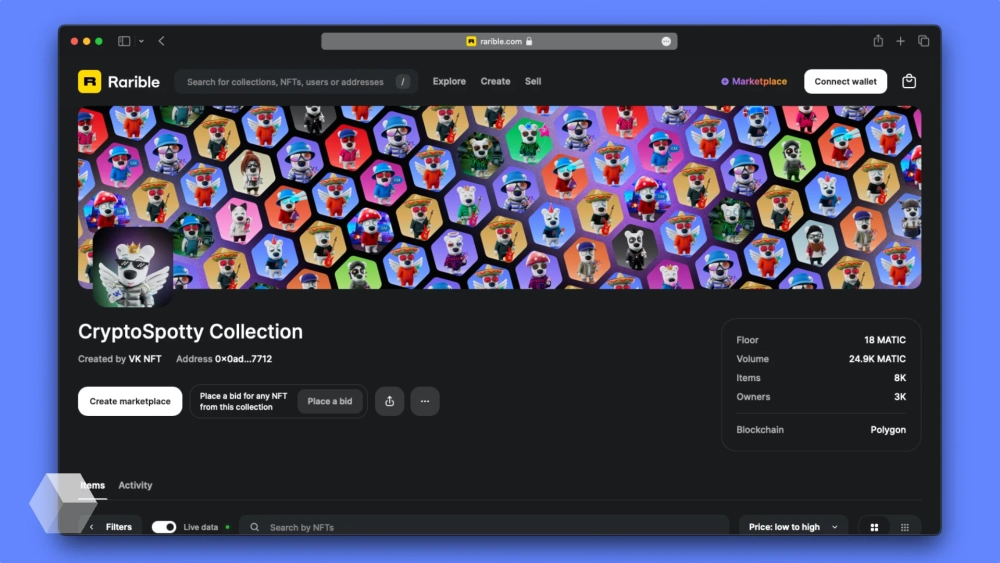This screenshot has width=1000, height=563.
Task: Switch to large grid view
Action: tap(874, 527)
